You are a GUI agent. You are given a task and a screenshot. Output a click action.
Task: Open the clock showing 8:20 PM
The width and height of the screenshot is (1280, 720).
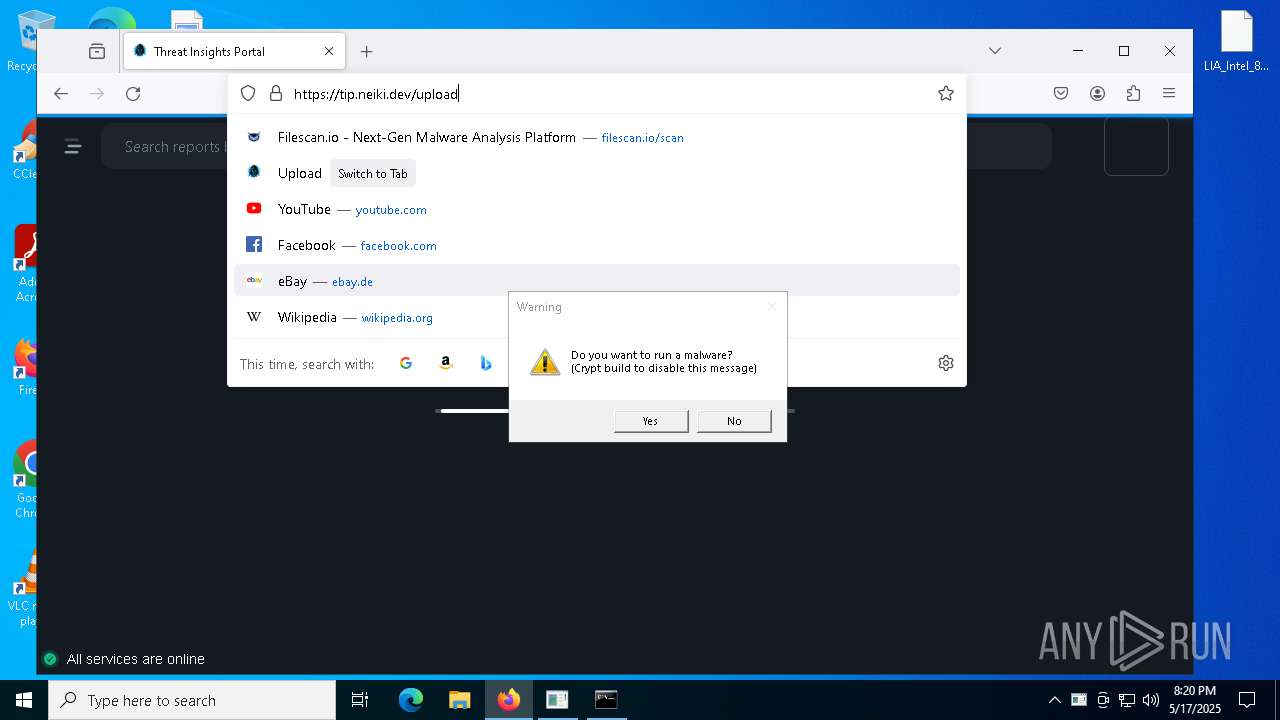1195,700
